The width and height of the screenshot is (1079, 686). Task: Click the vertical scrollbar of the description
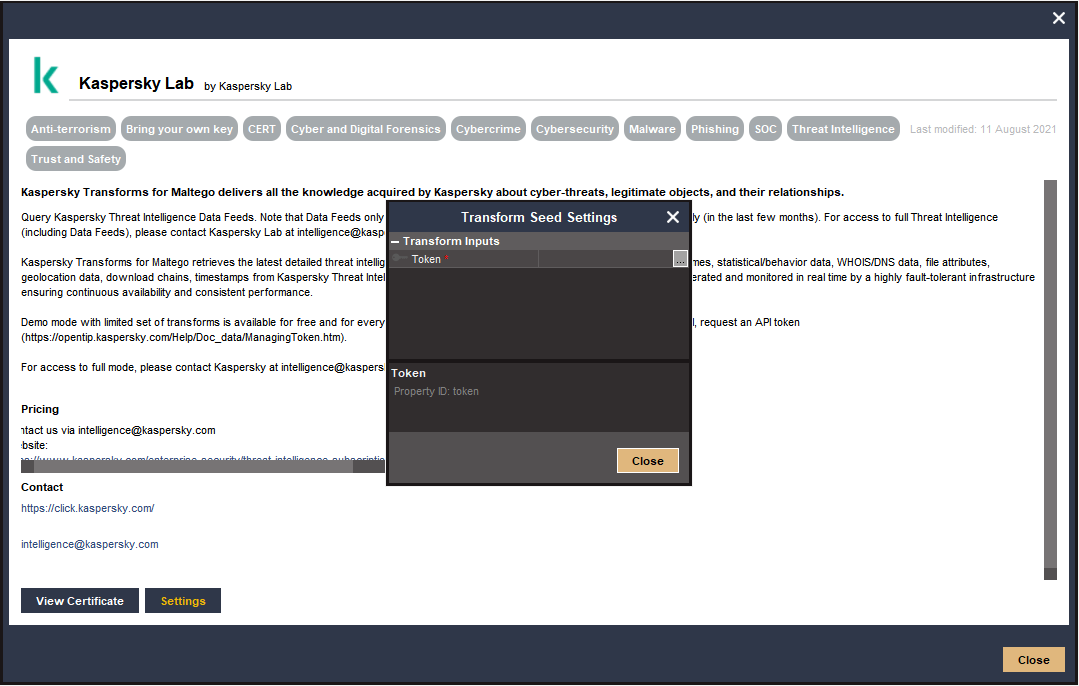pyautogui.click(x=1050, y=380)
